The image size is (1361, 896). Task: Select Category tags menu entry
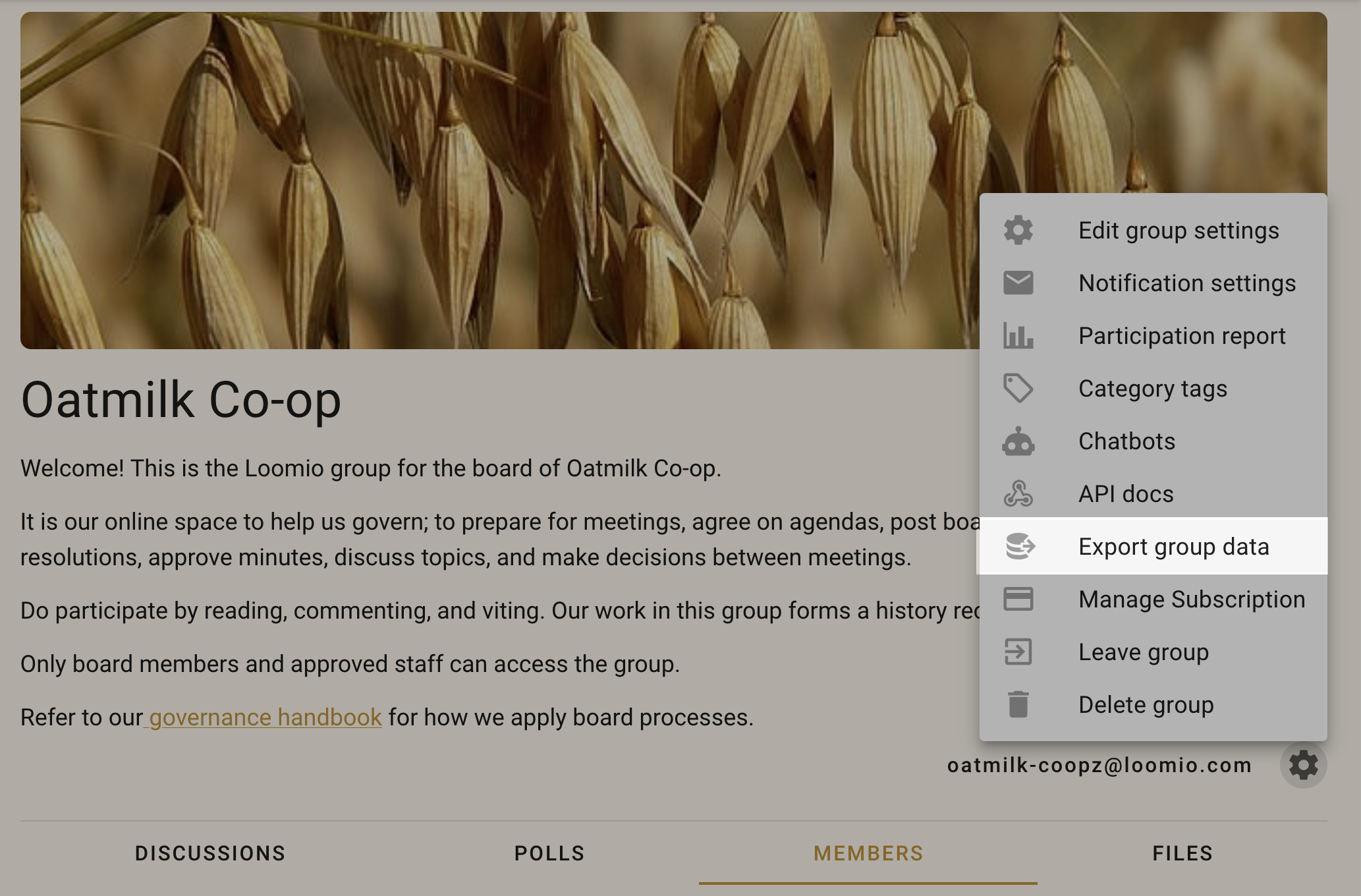click(1153, 388)
